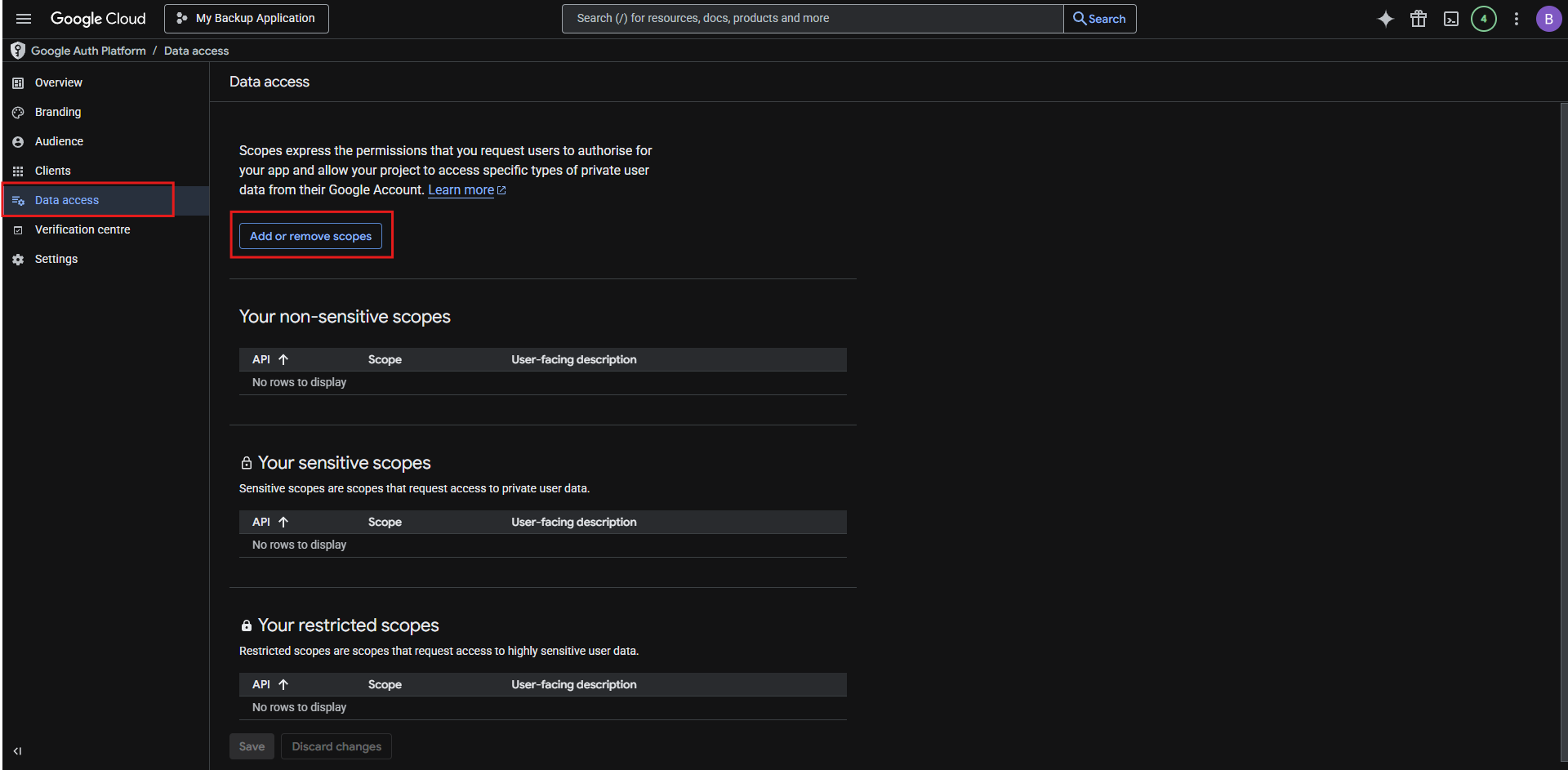Focus the resources search field
The image size is (1568, 770).
coord(813,19)
